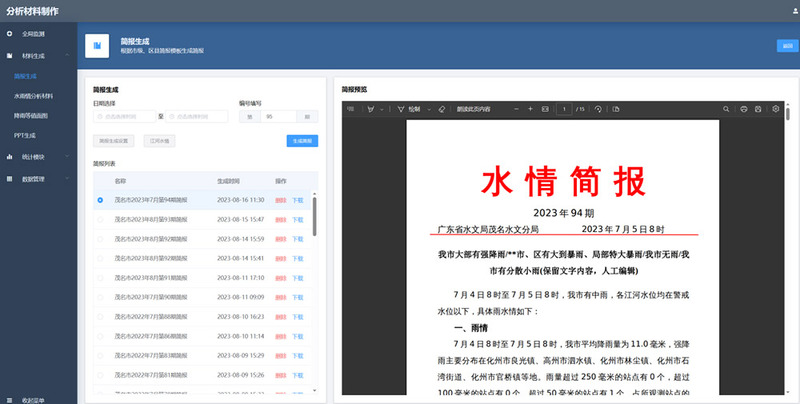Image resolution: width=800 pixels, height=404 pixels.
Task: Open the user profile icon in header
Action: tap(795, 11)
